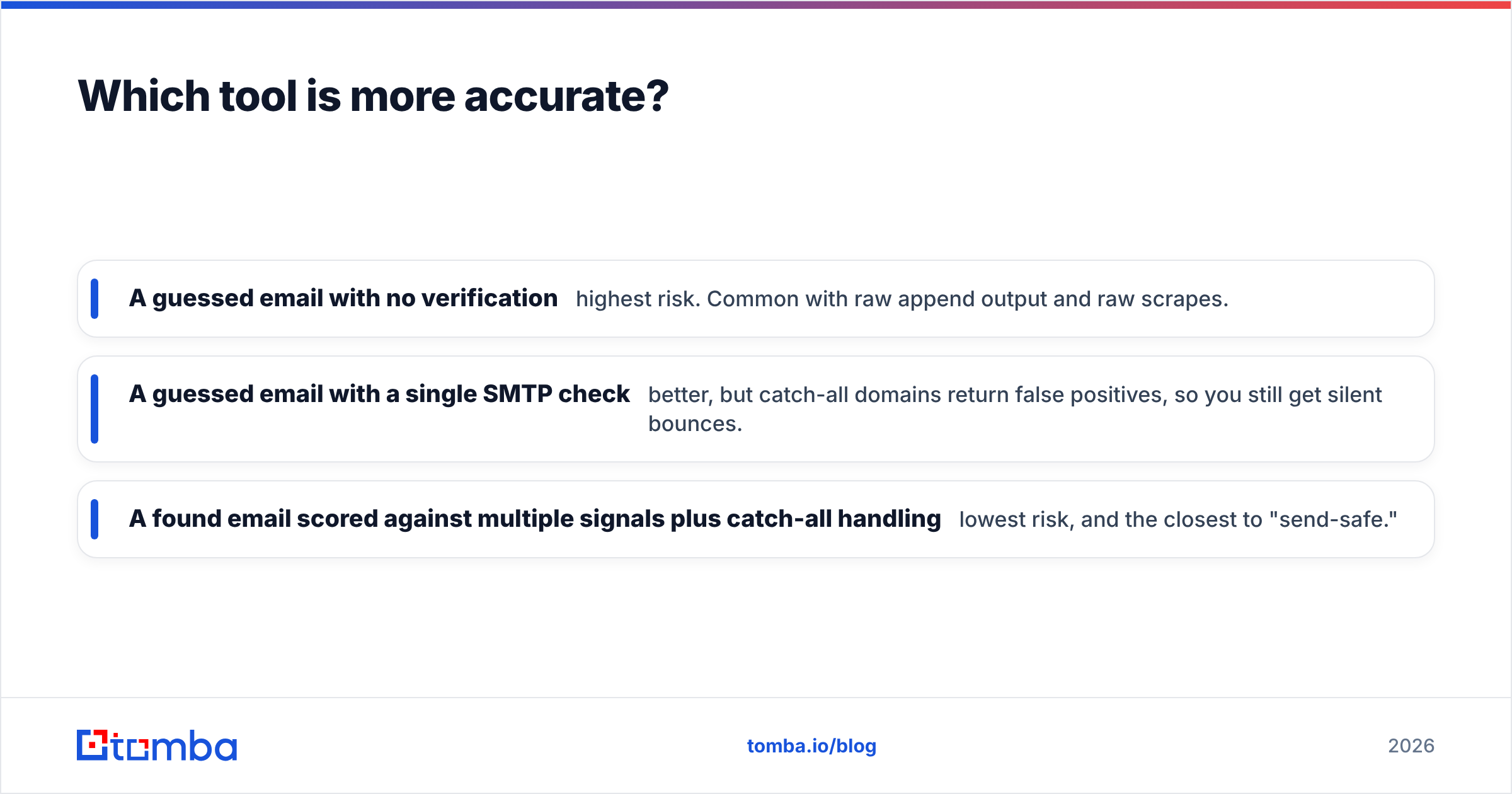This screenshot has width=1512, height=794.
Task: Click the 2026 year label
Action: tap(1411, 746)
